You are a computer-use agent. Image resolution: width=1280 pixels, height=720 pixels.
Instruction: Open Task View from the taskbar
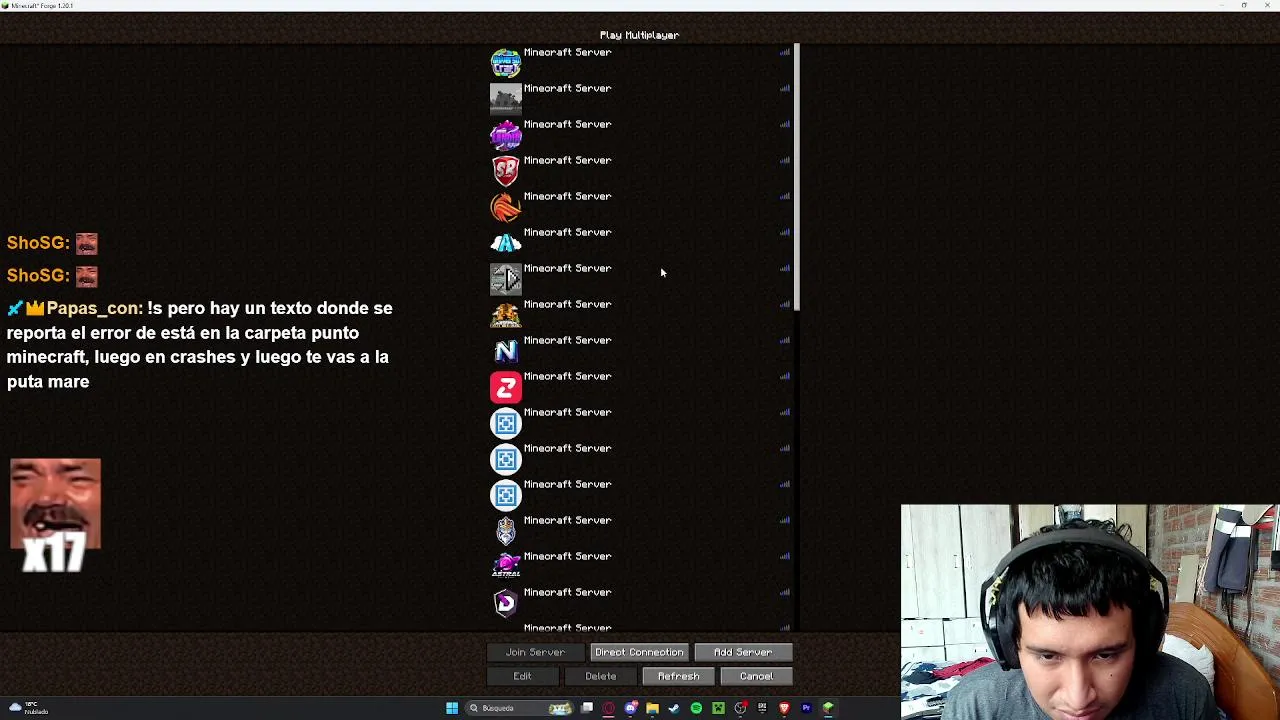[587, 708]
